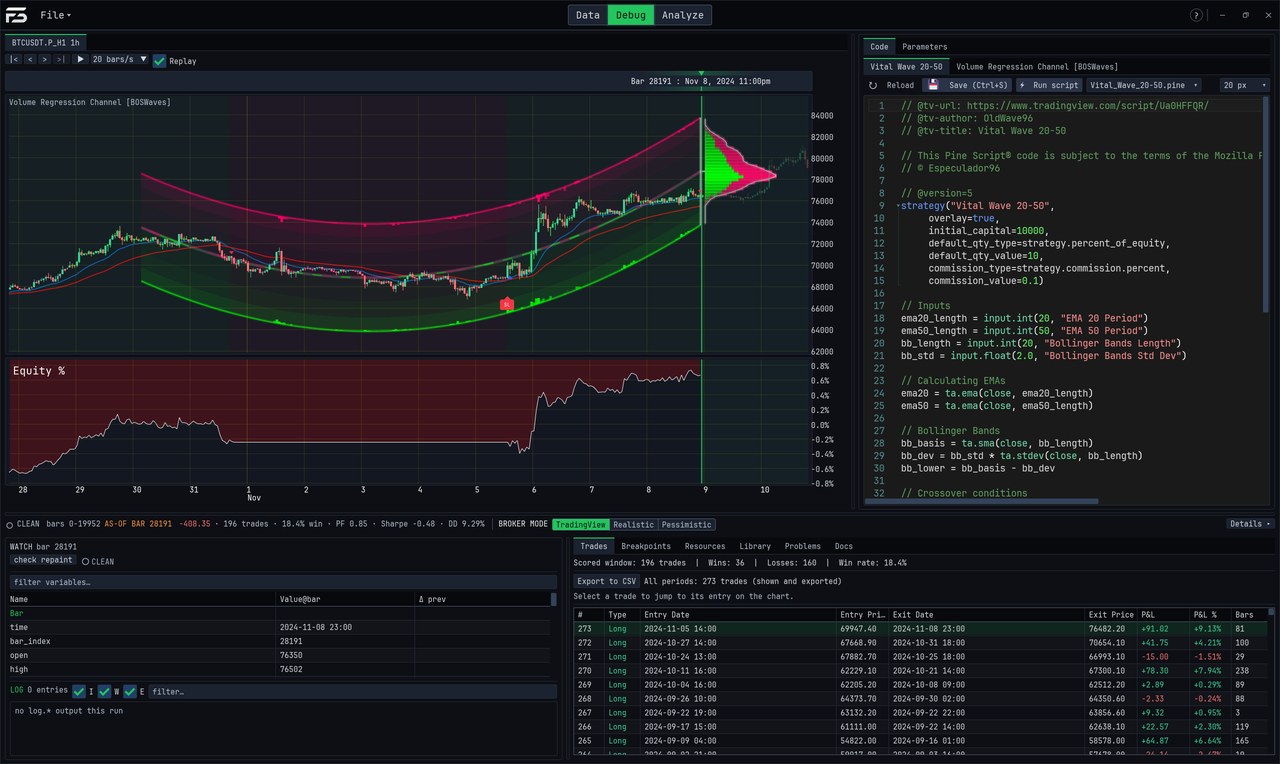Select Realistic broker mode
The image size is (1280, 764).
pos(633,524)
